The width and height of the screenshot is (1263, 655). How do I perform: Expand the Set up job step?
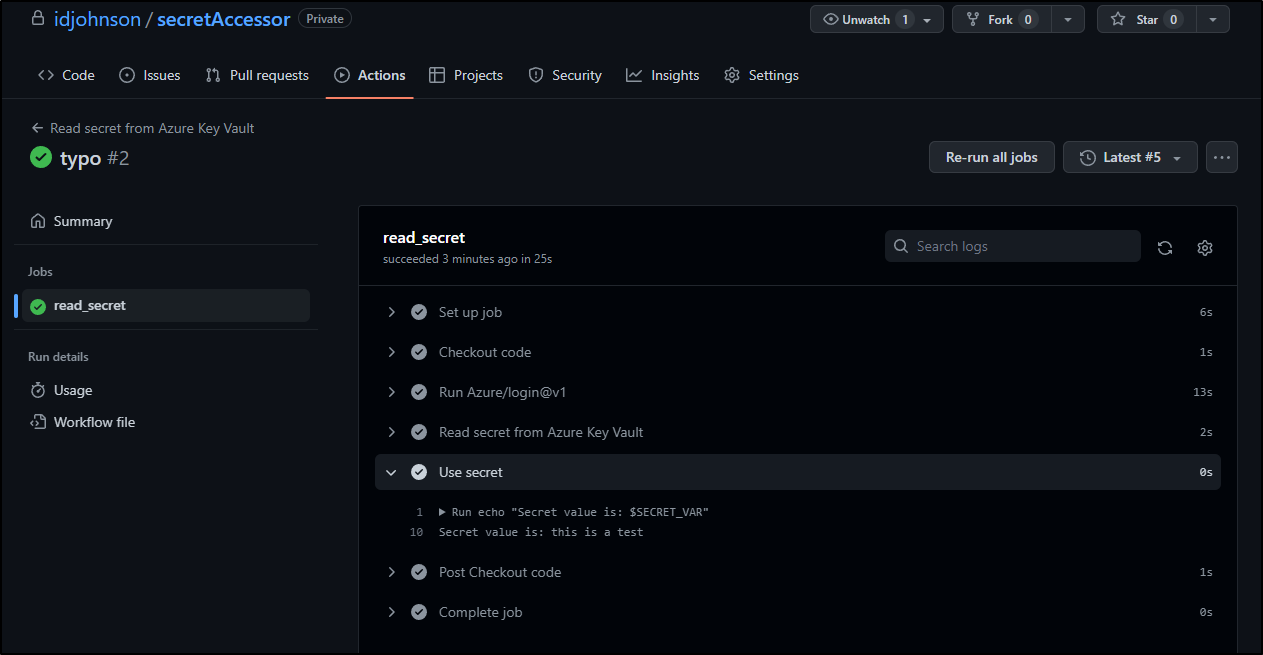click(798, 312)
